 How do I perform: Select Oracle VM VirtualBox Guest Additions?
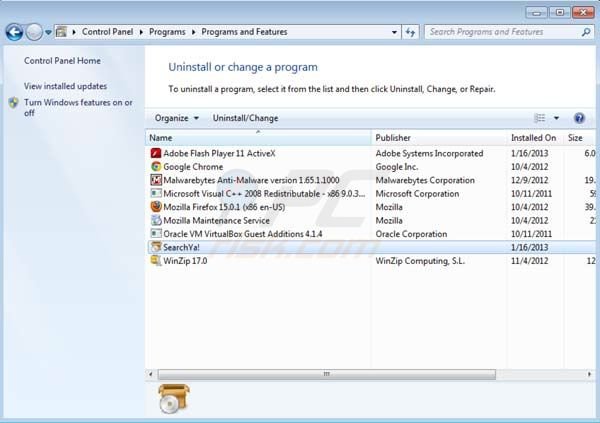pos(372,234)
